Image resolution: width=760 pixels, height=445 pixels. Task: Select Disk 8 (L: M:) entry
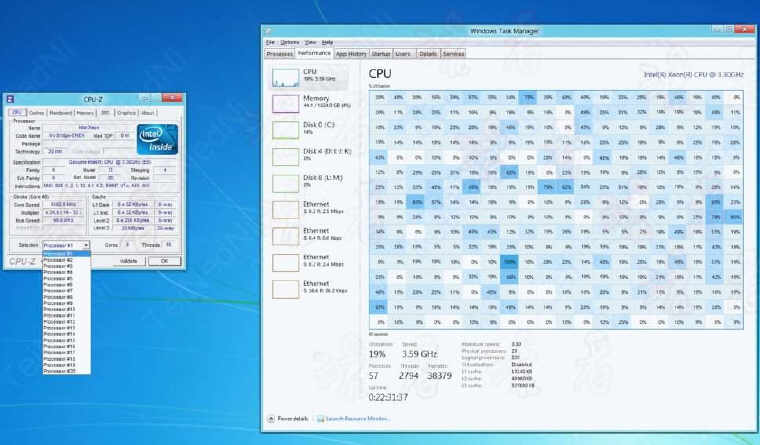(x=310, y=183)
